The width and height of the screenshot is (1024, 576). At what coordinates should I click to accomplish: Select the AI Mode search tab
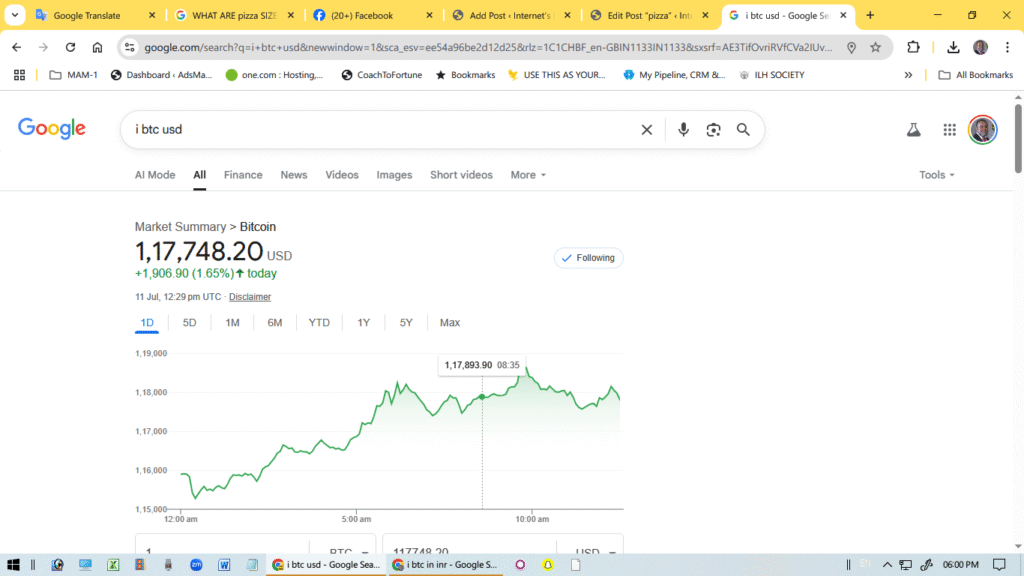pyautogui.click(x=155, y=175)
